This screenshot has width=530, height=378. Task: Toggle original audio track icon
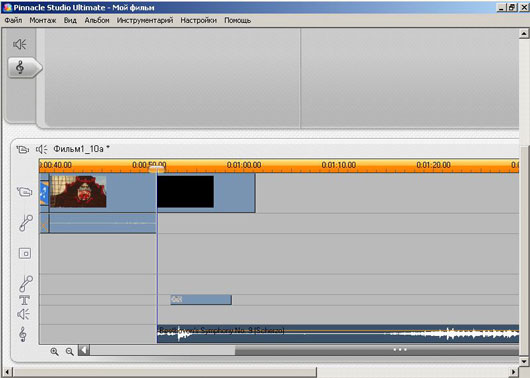coord(26,223)
